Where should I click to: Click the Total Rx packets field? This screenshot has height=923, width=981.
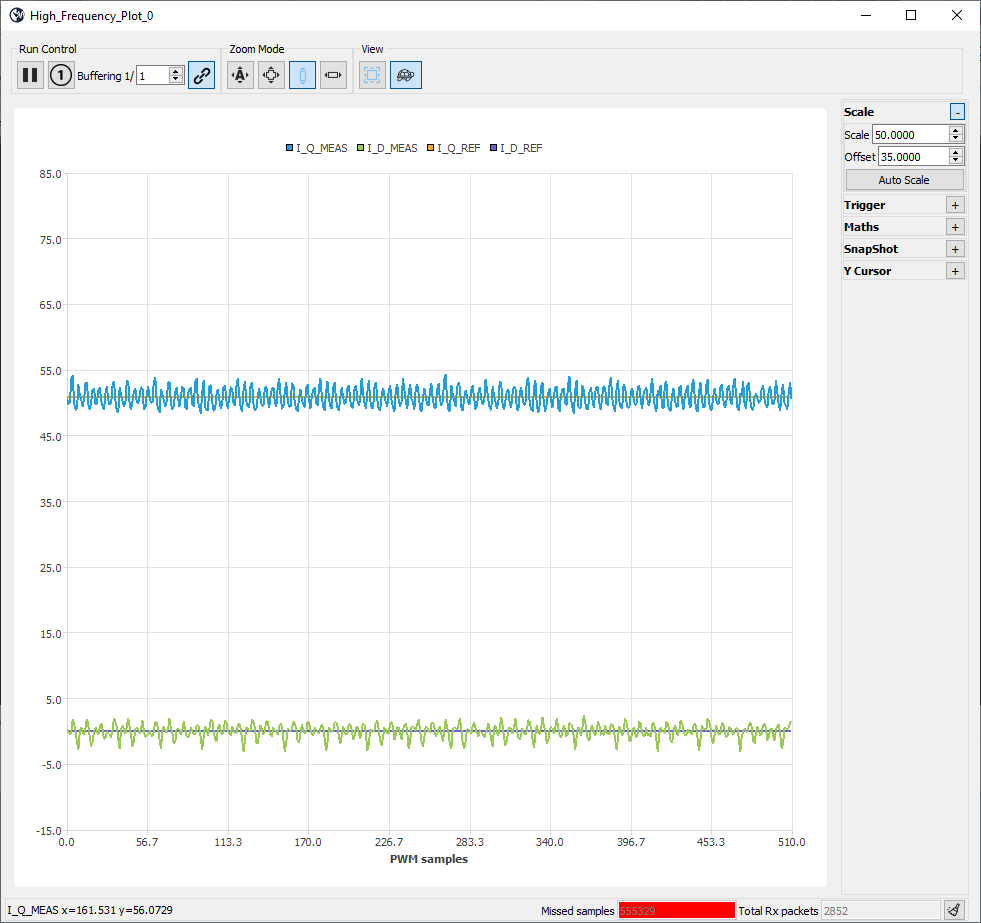pyautogui.click(x=880, y=910)
